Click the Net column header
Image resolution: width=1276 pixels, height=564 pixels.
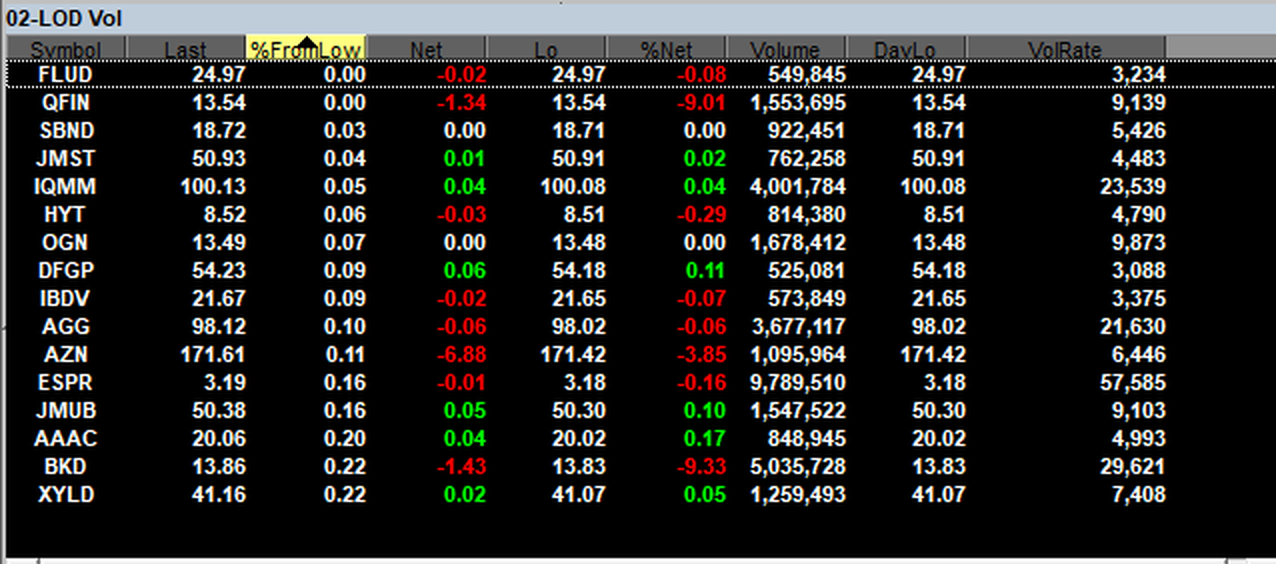tap(426, 49)
